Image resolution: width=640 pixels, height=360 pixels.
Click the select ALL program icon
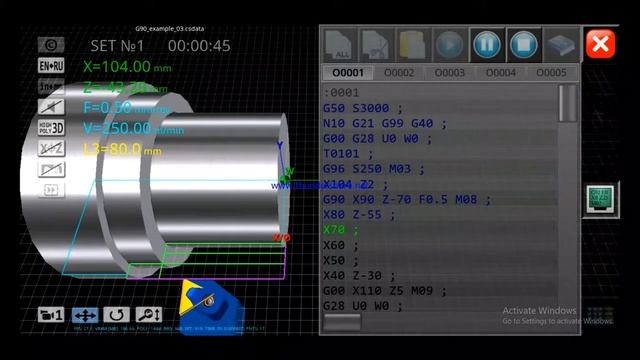click(x=339, y=45)
